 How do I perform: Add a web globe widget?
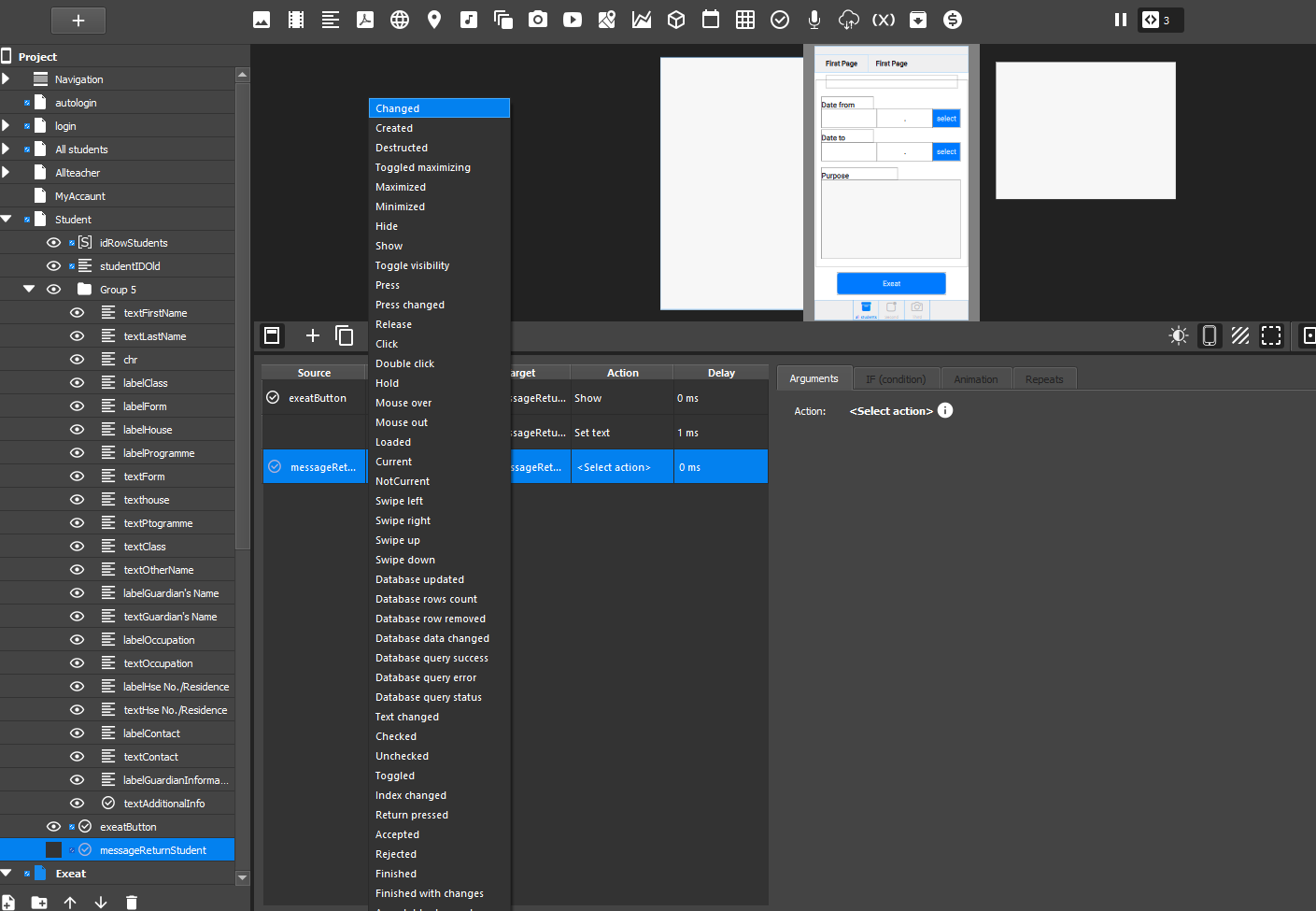pos(400,20)
